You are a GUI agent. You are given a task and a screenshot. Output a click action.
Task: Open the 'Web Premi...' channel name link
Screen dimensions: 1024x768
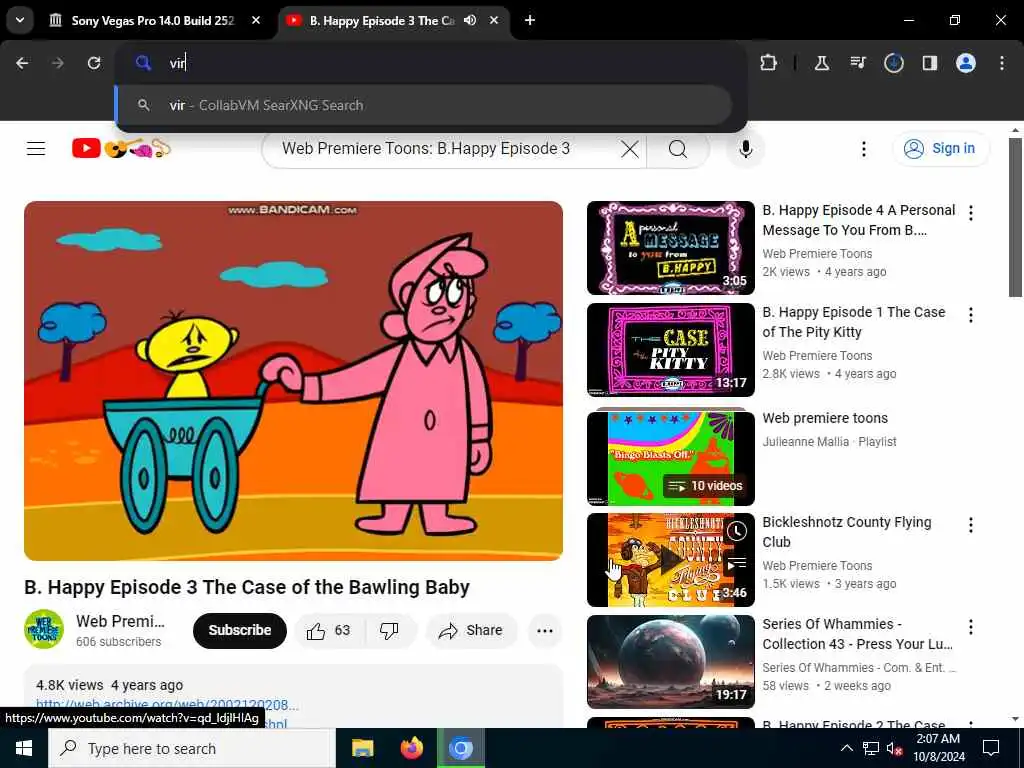120,621
